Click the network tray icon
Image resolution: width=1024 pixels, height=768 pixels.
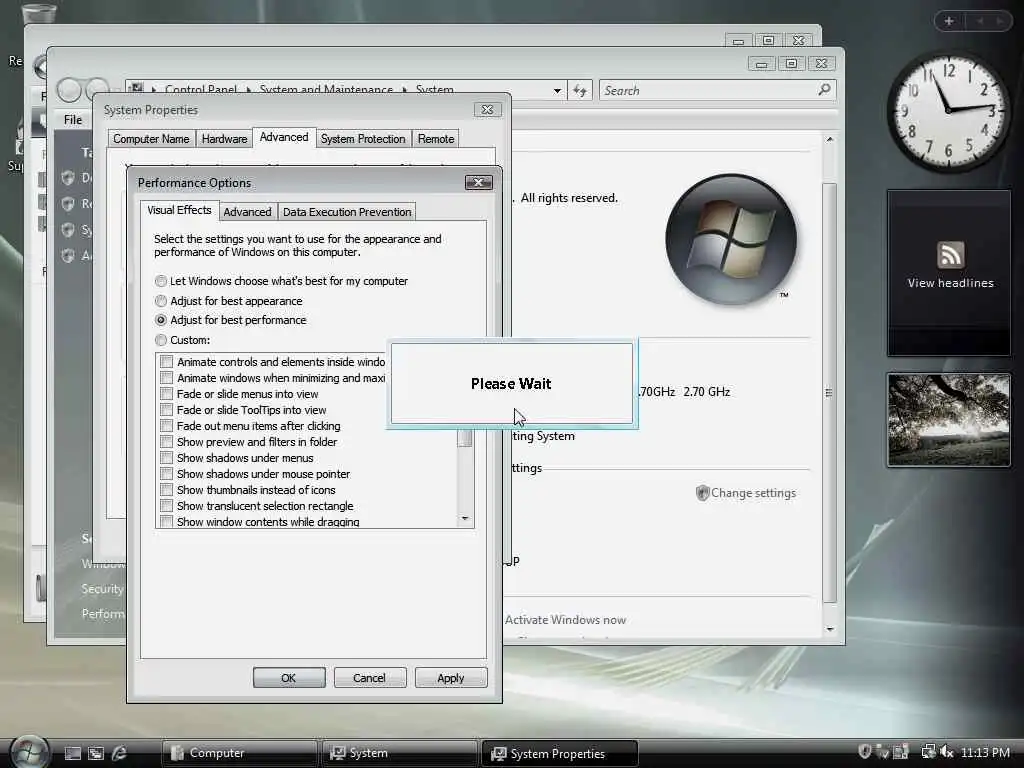928,752
